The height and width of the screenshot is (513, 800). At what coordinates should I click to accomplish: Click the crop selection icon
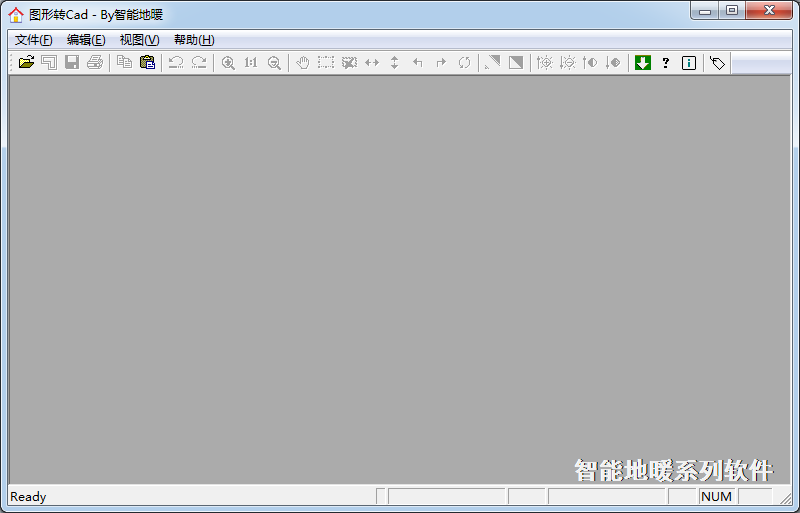coord(349,62)
